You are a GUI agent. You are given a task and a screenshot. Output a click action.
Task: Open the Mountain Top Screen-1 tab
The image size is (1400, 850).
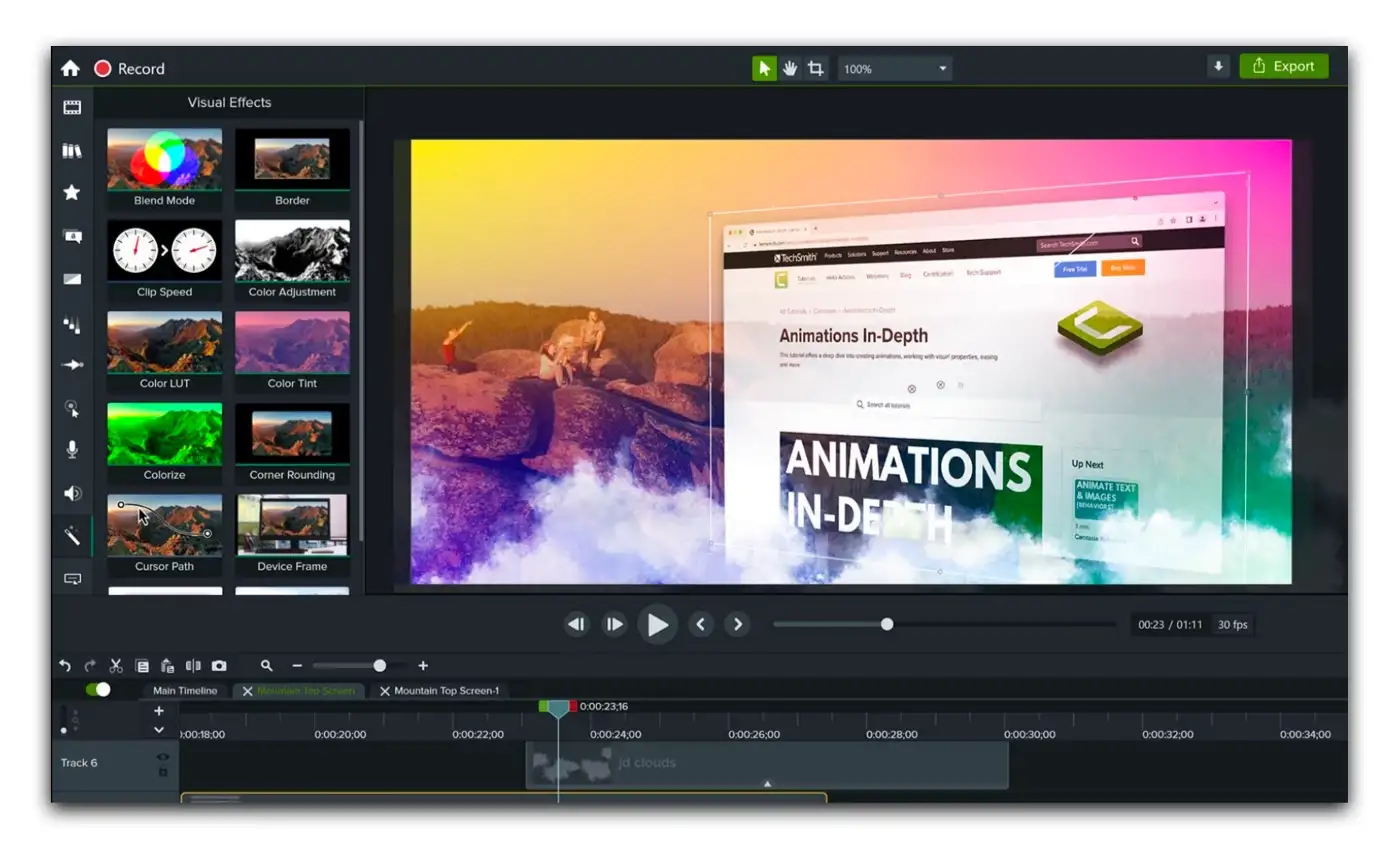coord(448,690)
